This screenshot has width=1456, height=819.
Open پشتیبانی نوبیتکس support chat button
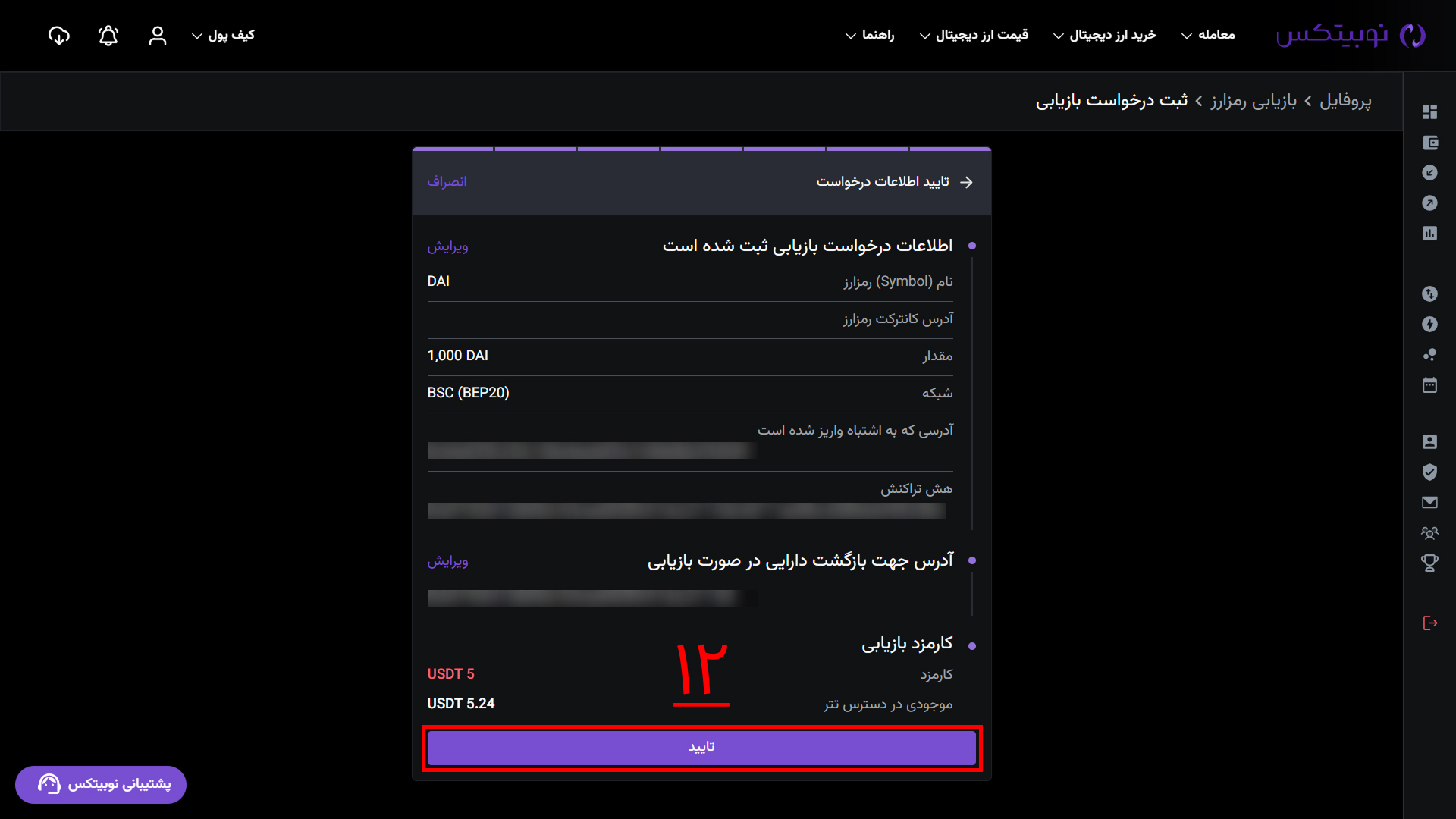click(x=101, y=784)
